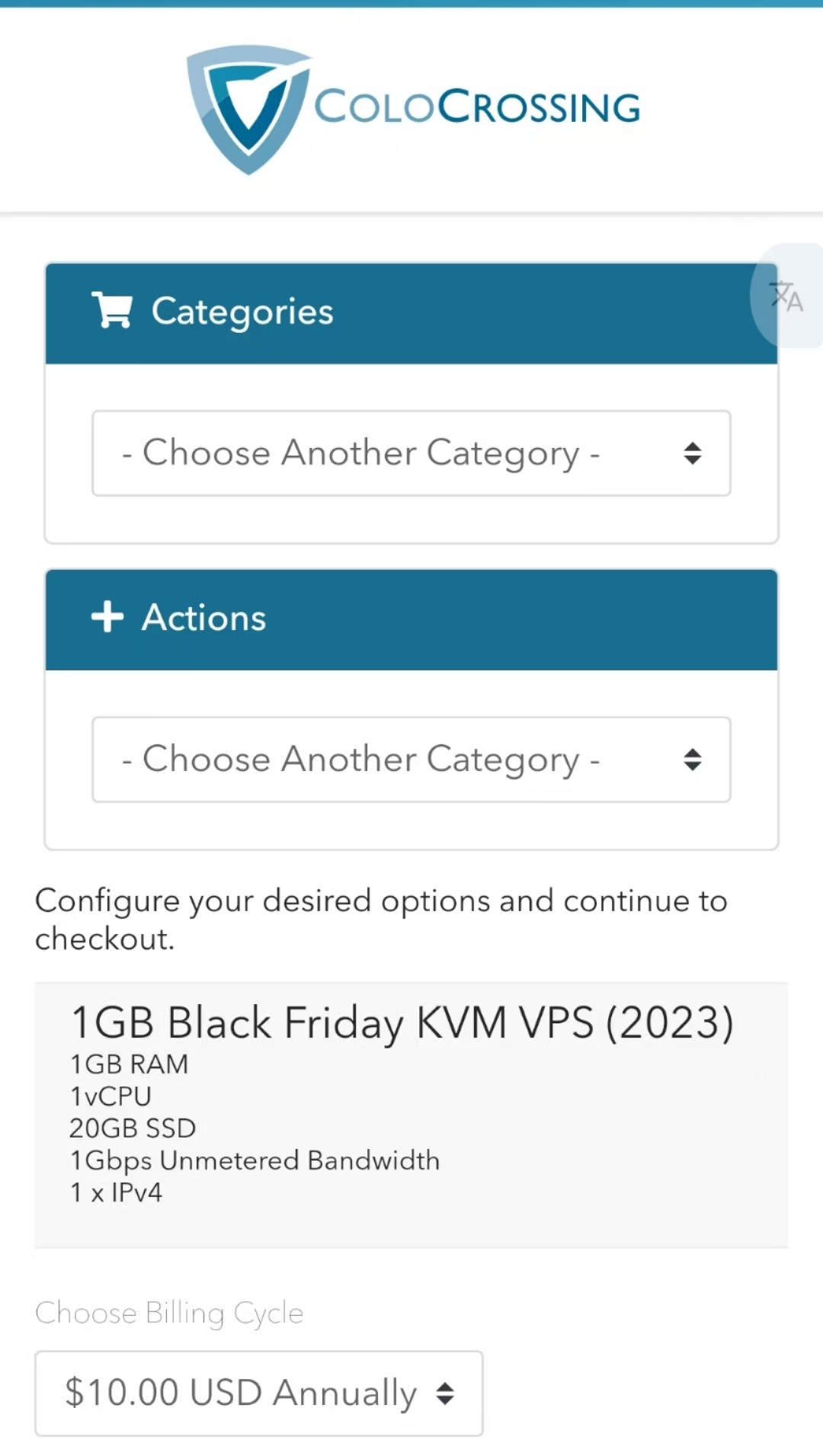Open the $10.00 USD Annually billing dropdown
The image size is (823, 1456).
259,1394
